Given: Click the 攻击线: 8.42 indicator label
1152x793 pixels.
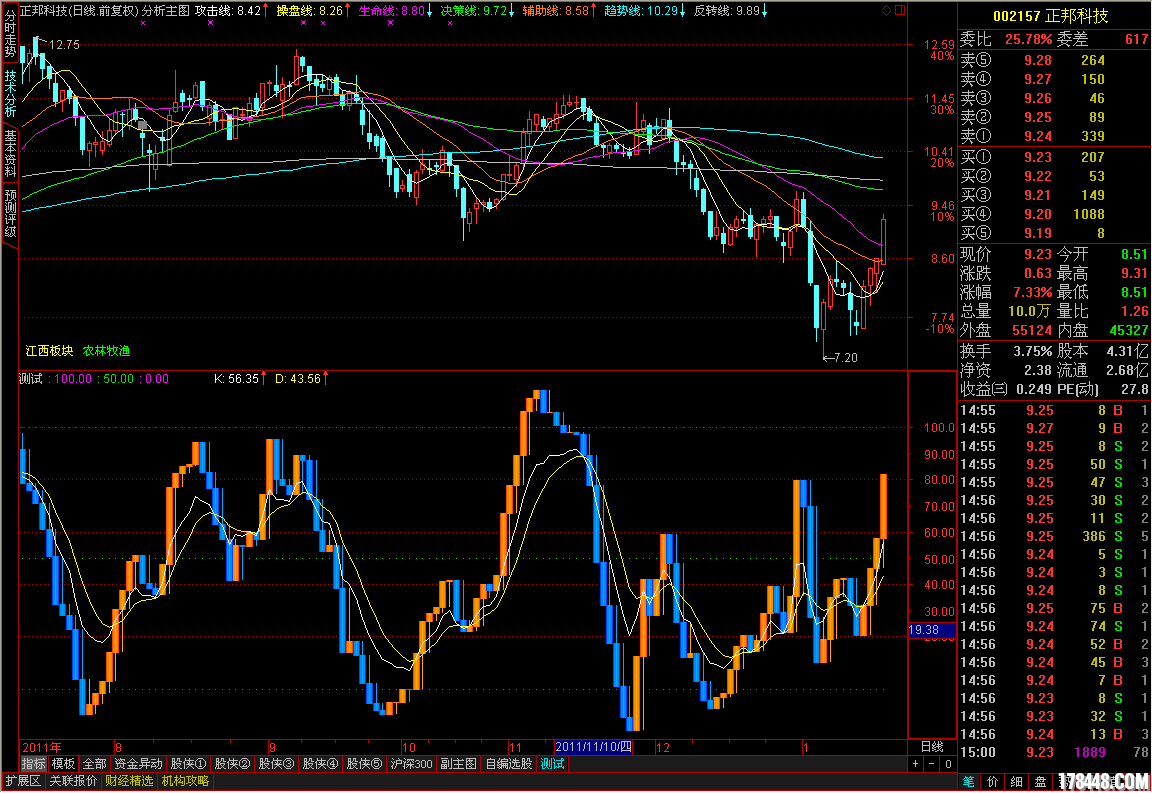Looking at the screenshot, I should pos(232,10).
